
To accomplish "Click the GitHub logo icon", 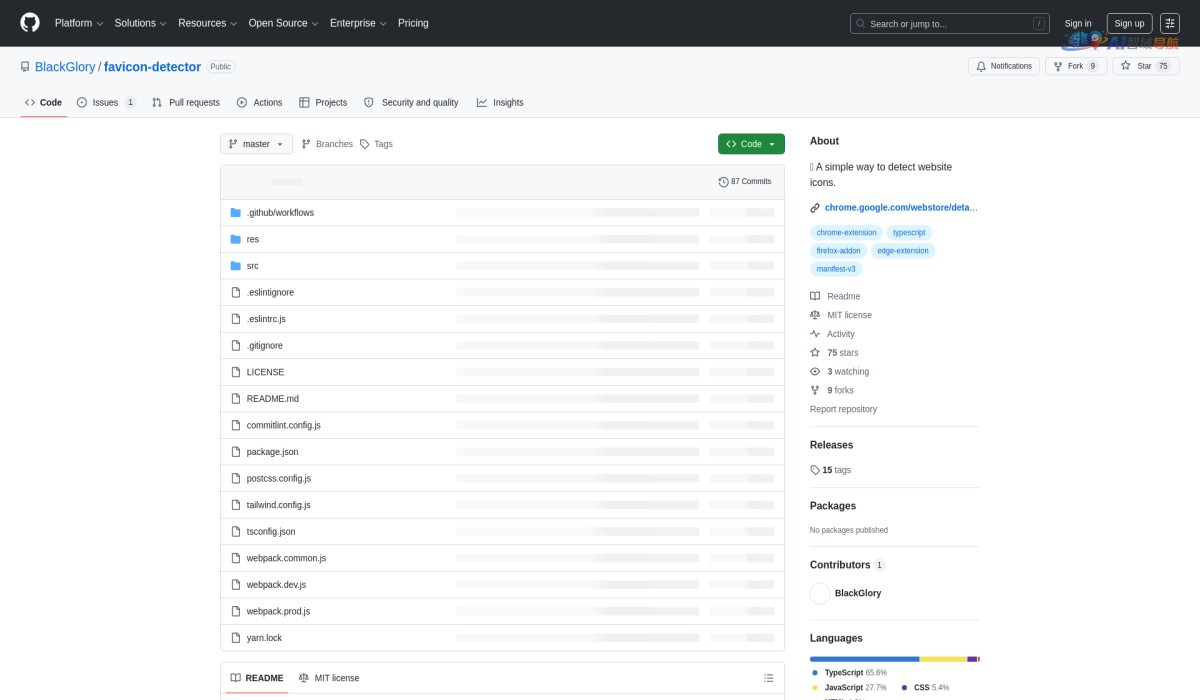I will tap(30, 23).
